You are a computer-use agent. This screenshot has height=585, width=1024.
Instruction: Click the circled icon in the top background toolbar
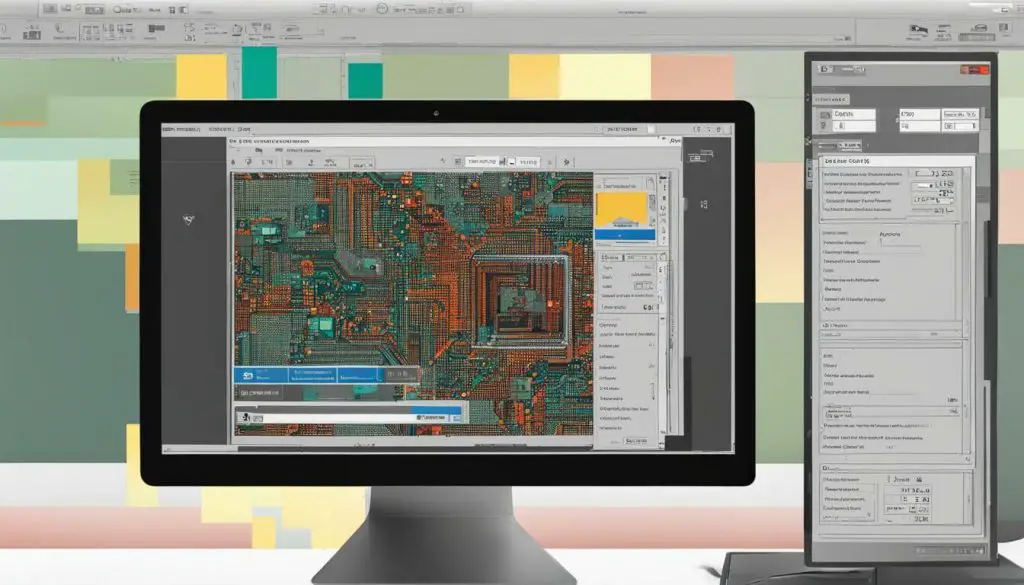(x=383, y=7)
